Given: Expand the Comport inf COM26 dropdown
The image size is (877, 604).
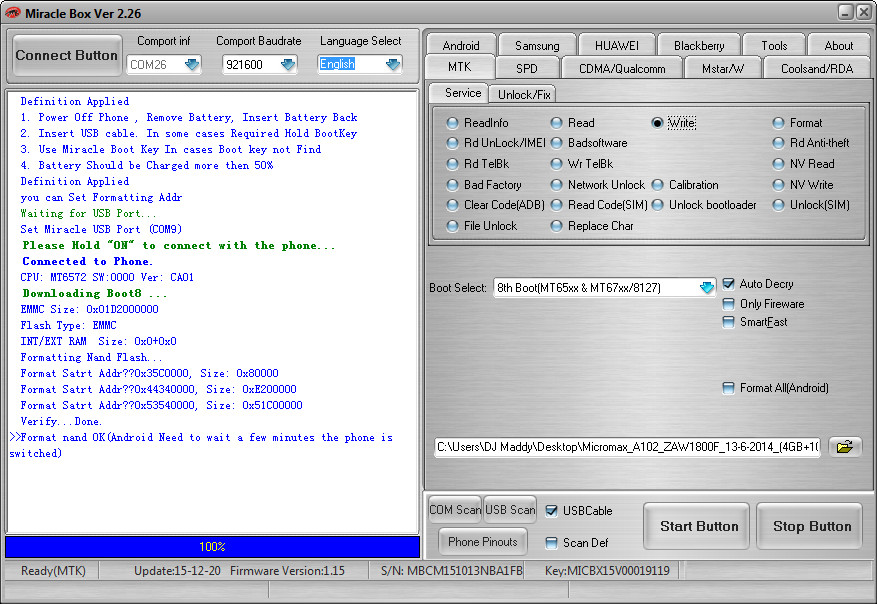Looking at the screenshot, I should [x=192, y=65].
